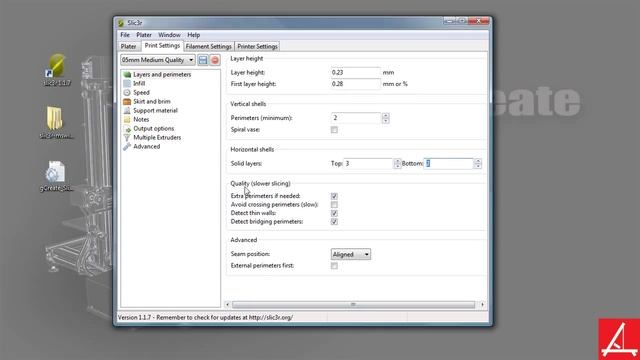Select Support material tree item
Screen dimensions: 640x360
point(156,111)
